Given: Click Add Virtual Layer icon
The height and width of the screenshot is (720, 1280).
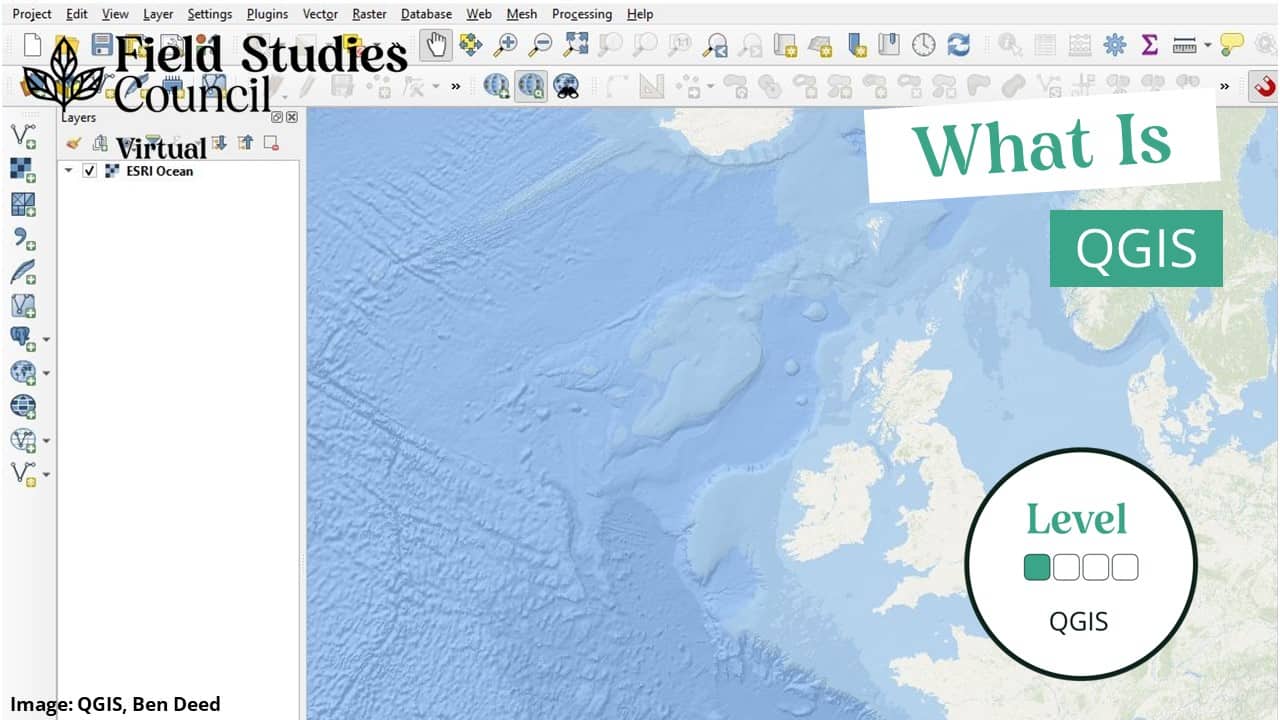Looking at the screenshot, I should click(x=23, y=305).
